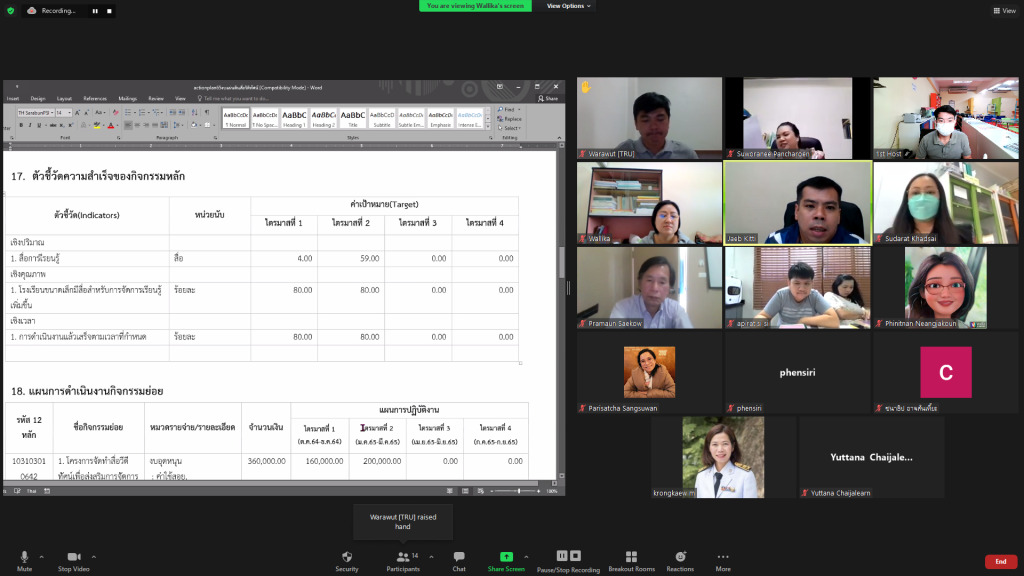Open the Layout tab in Word
1024x576 pixels.
point(64,98)
